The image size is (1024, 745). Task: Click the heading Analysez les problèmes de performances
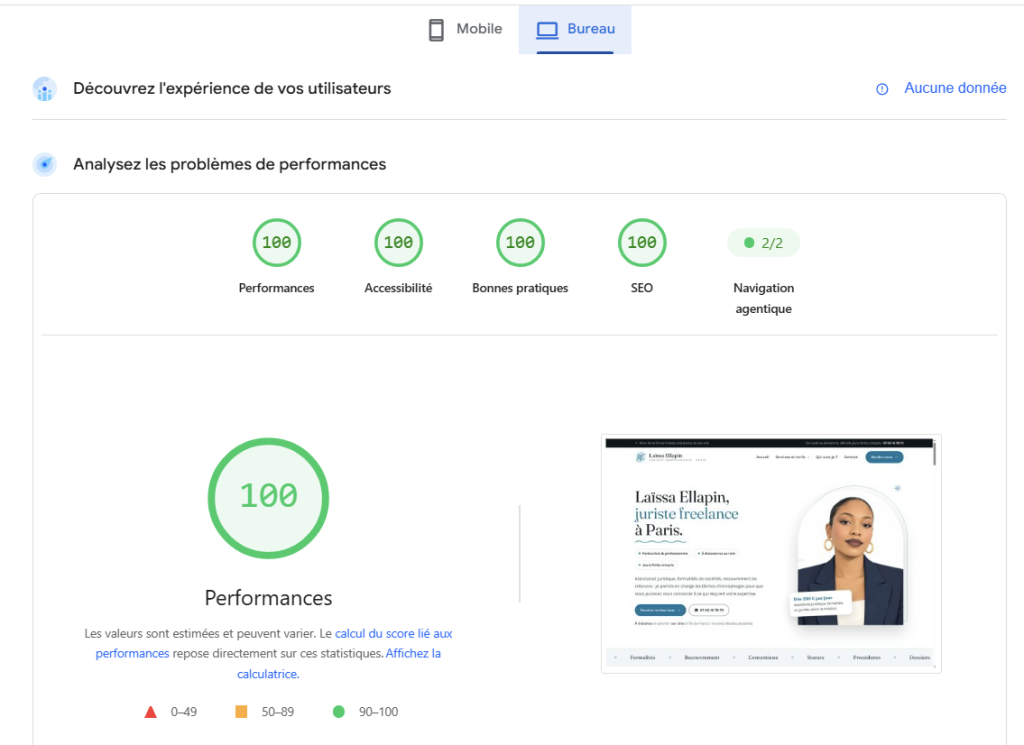pos(229,165)
